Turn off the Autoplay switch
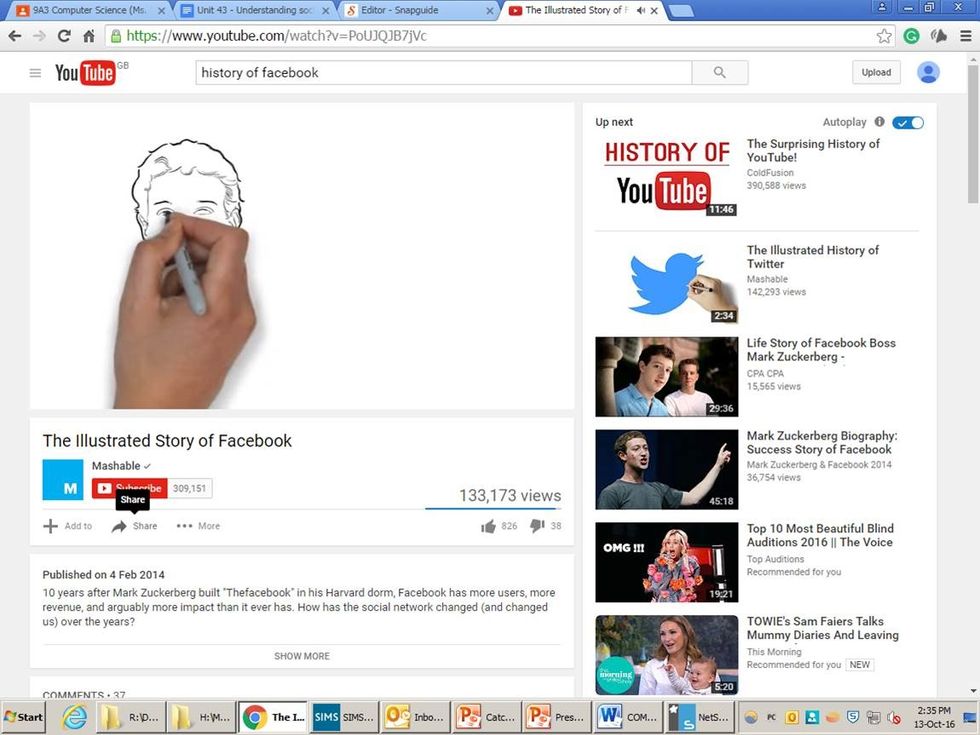The width and height of the screenshot is (980, 735). pyautogui.click(x=908, y=122)
